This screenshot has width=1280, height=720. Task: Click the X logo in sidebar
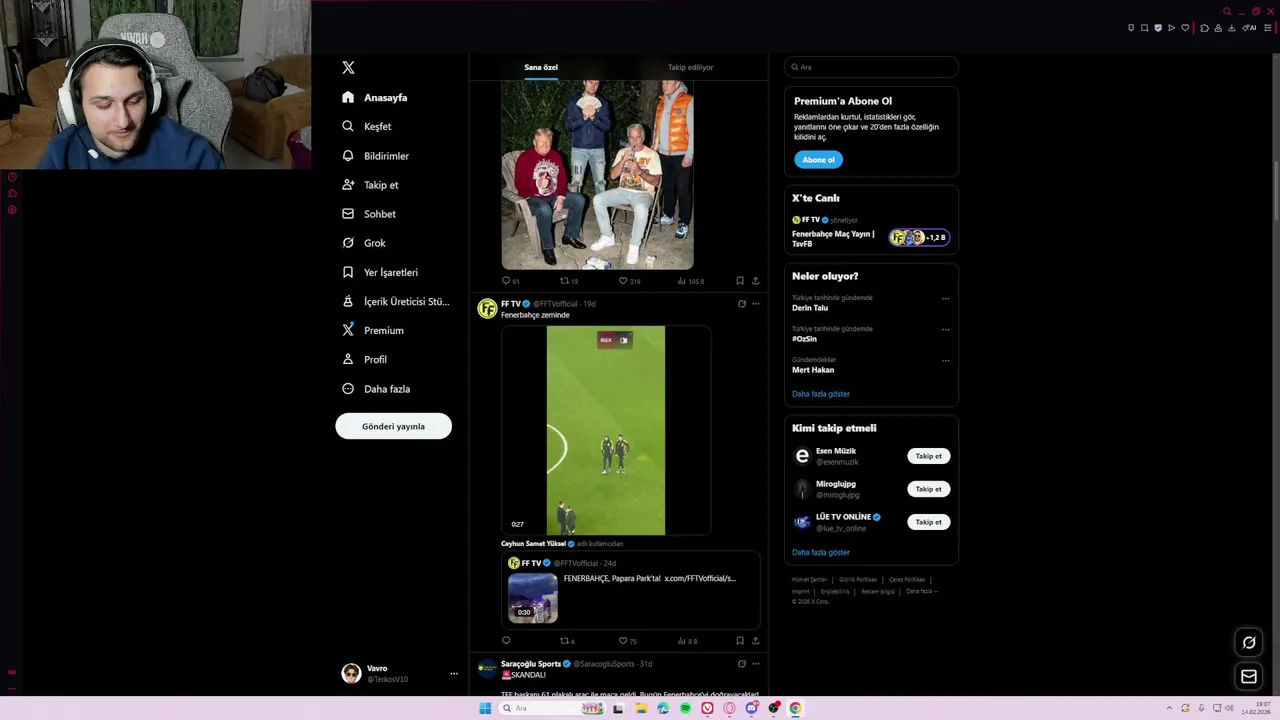[348, 67]
